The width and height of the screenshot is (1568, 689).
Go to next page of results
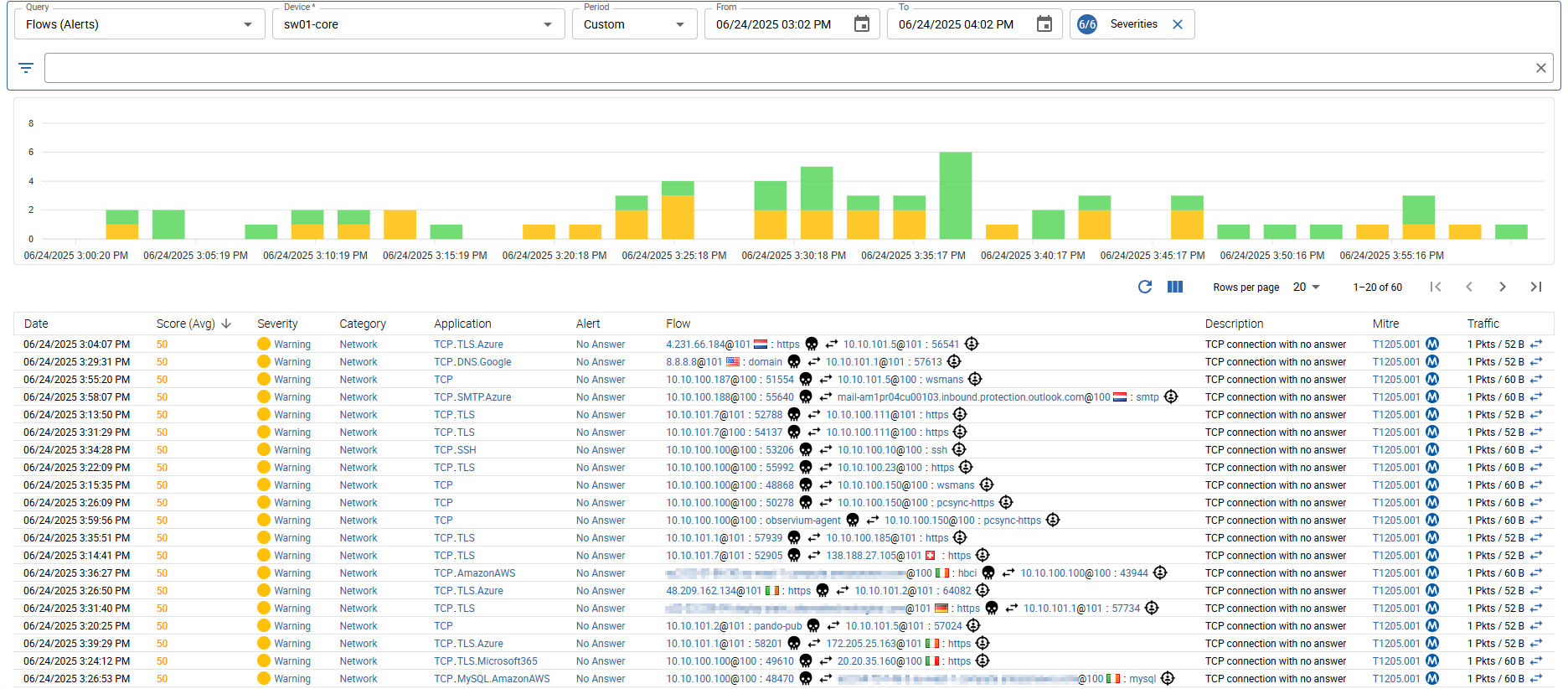(1503, 287)
